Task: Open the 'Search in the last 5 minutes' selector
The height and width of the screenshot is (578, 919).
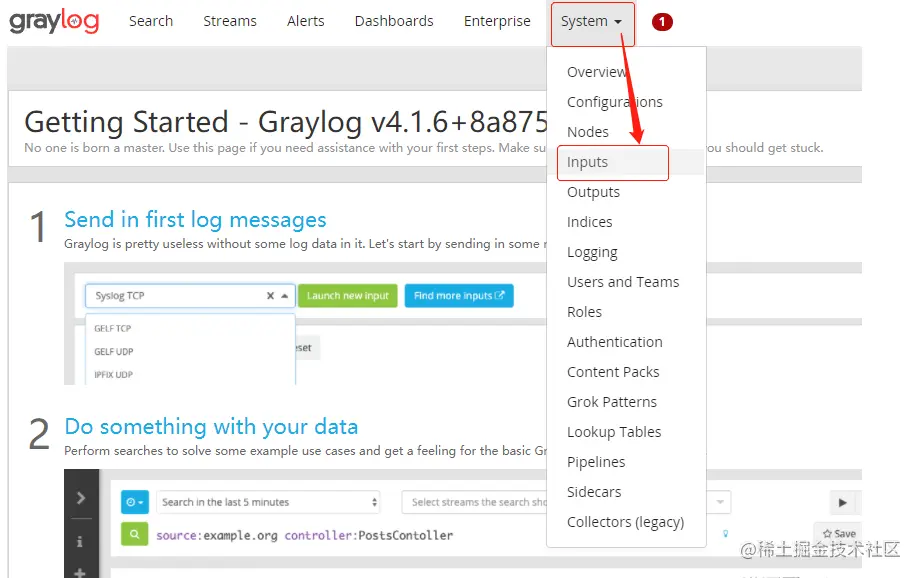Action: pyautogui.click(x=268, y=502)
